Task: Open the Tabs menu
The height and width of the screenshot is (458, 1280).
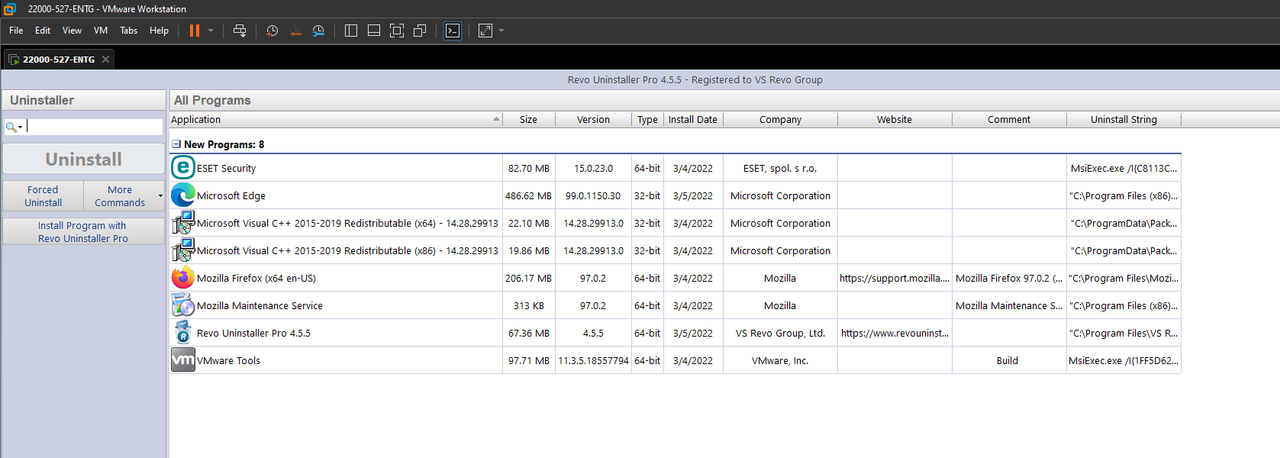Action: tap(129, 30)
